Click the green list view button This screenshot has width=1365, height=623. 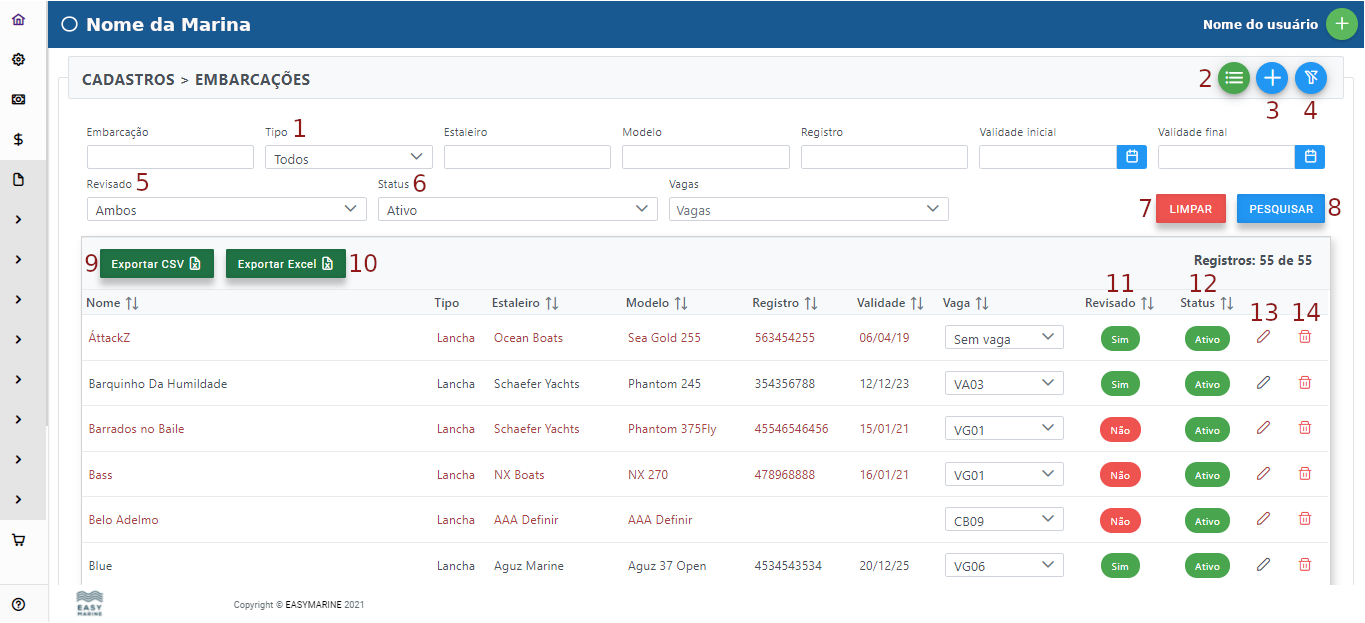[1234, 78]
